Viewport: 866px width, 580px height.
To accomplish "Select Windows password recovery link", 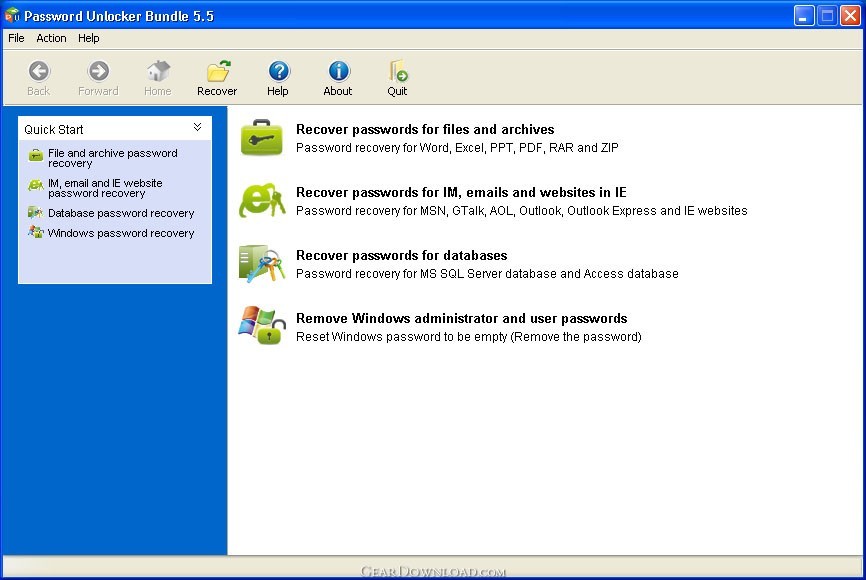I will (x=121, y=233).
